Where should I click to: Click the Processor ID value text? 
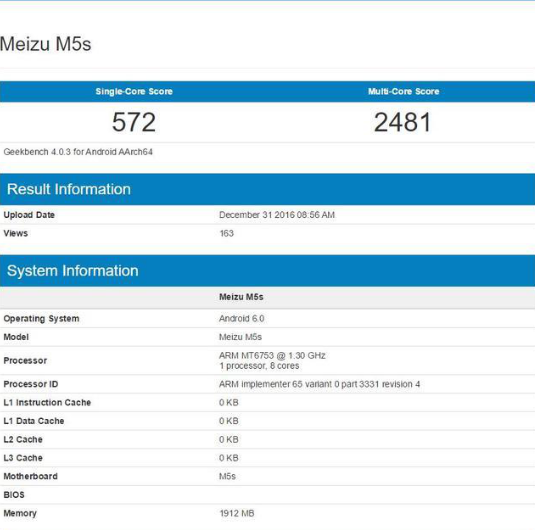pyautogui.click(x=319, y=384)
